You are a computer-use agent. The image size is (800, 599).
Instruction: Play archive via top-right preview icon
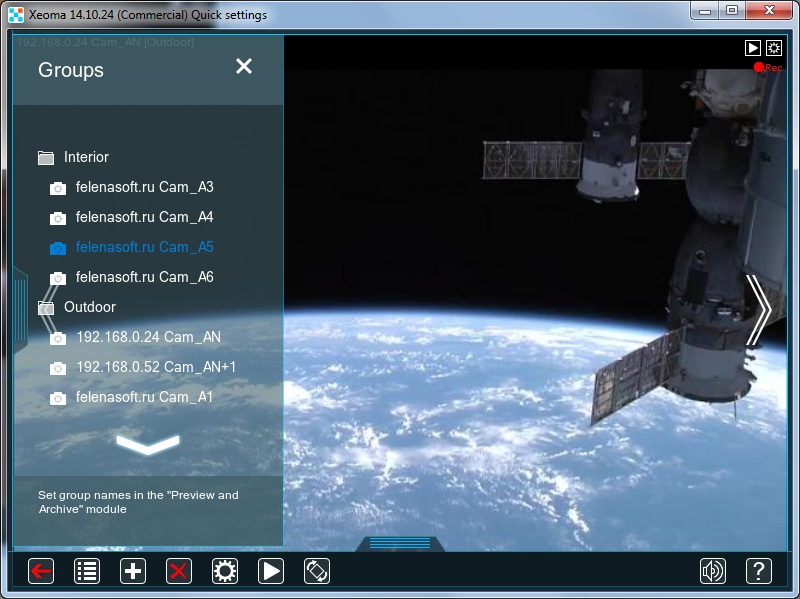tap(753, 48)
